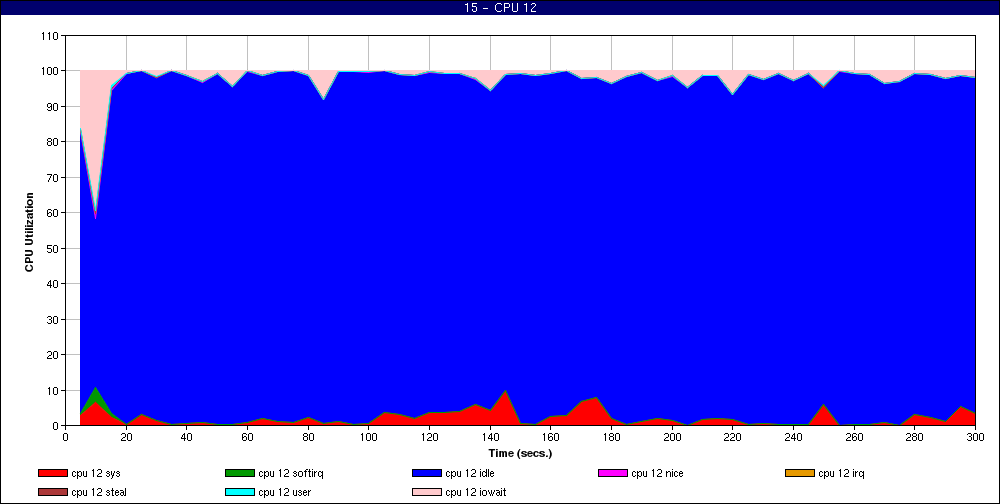Click the y-axis tick value 50
Screen dimensions: 1000x504
52,248
